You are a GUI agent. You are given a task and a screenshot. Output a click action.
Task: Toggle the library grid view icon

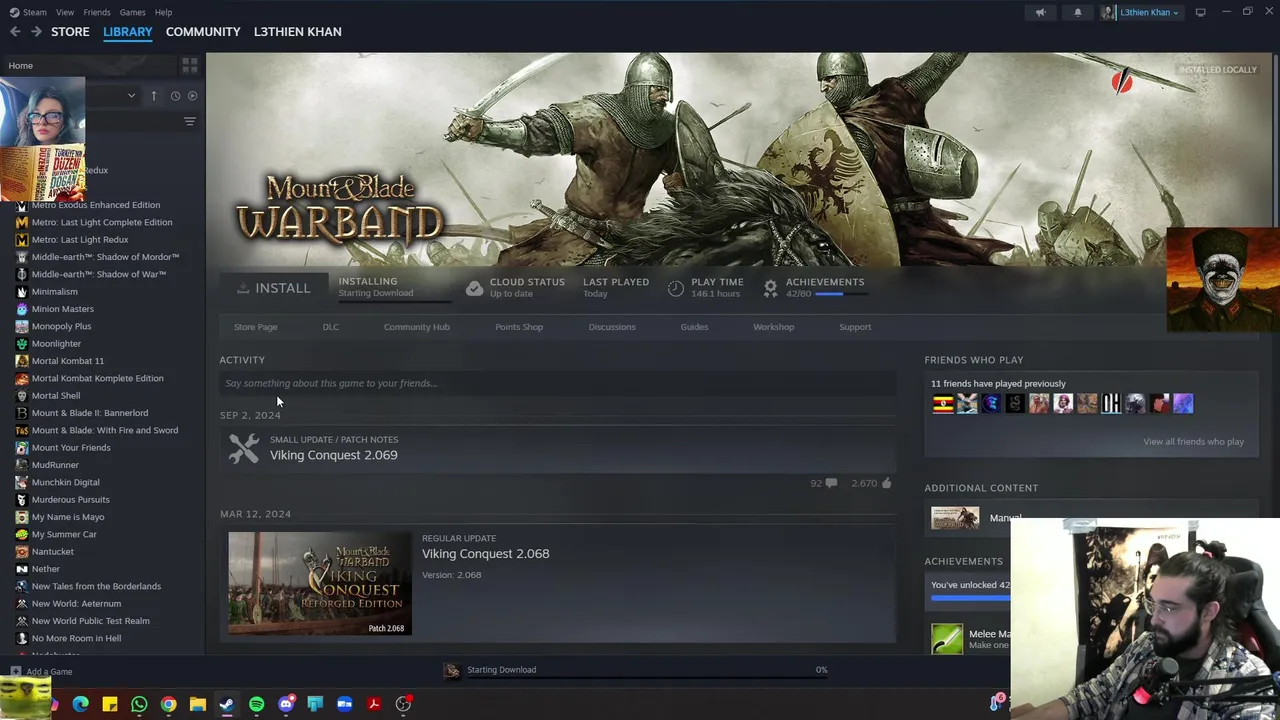point(189,65)
